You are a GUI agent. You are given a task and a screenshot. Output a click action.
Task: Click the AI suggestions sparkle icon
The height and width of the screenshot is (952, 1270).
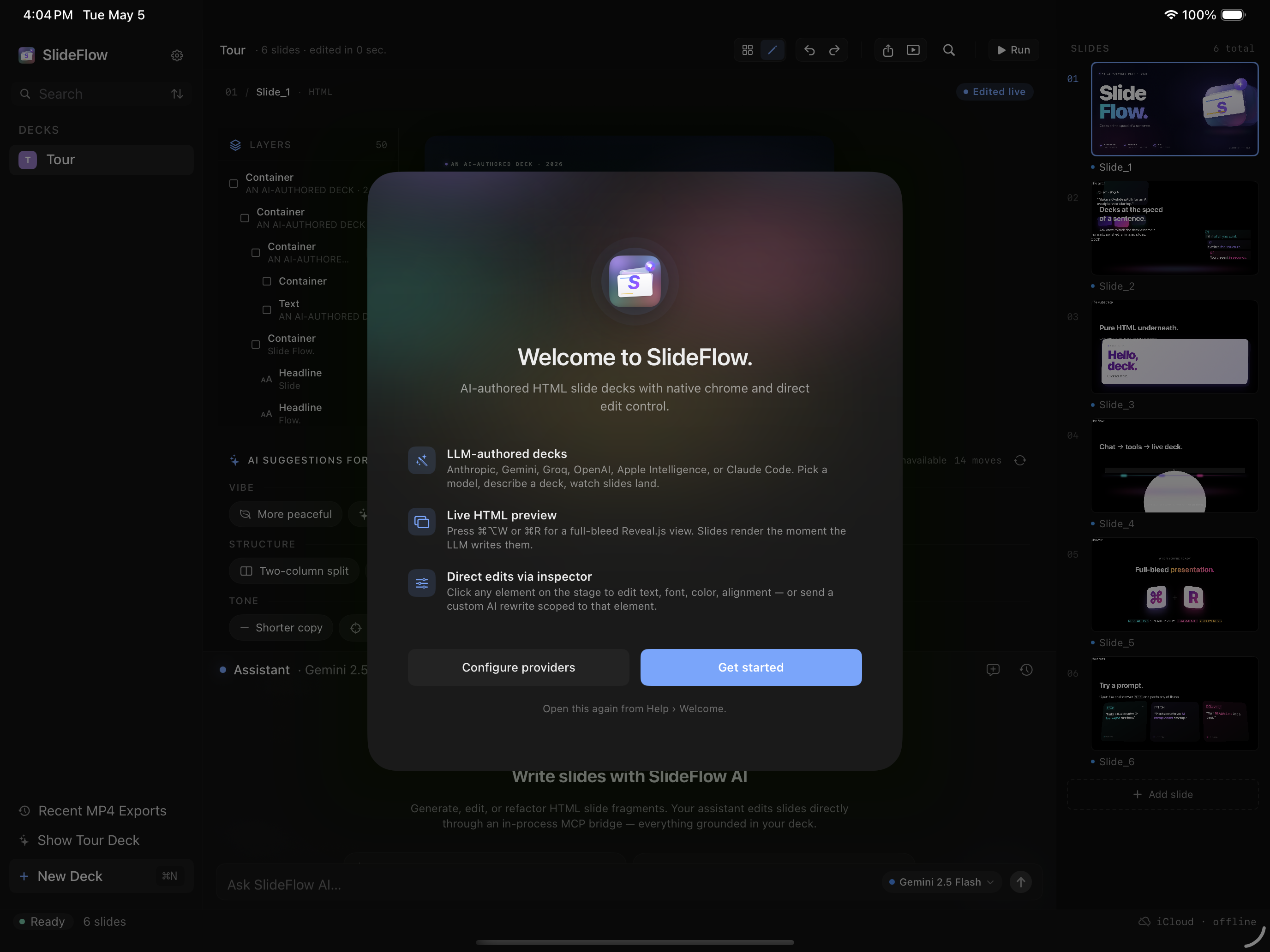(x=234, y=460)
